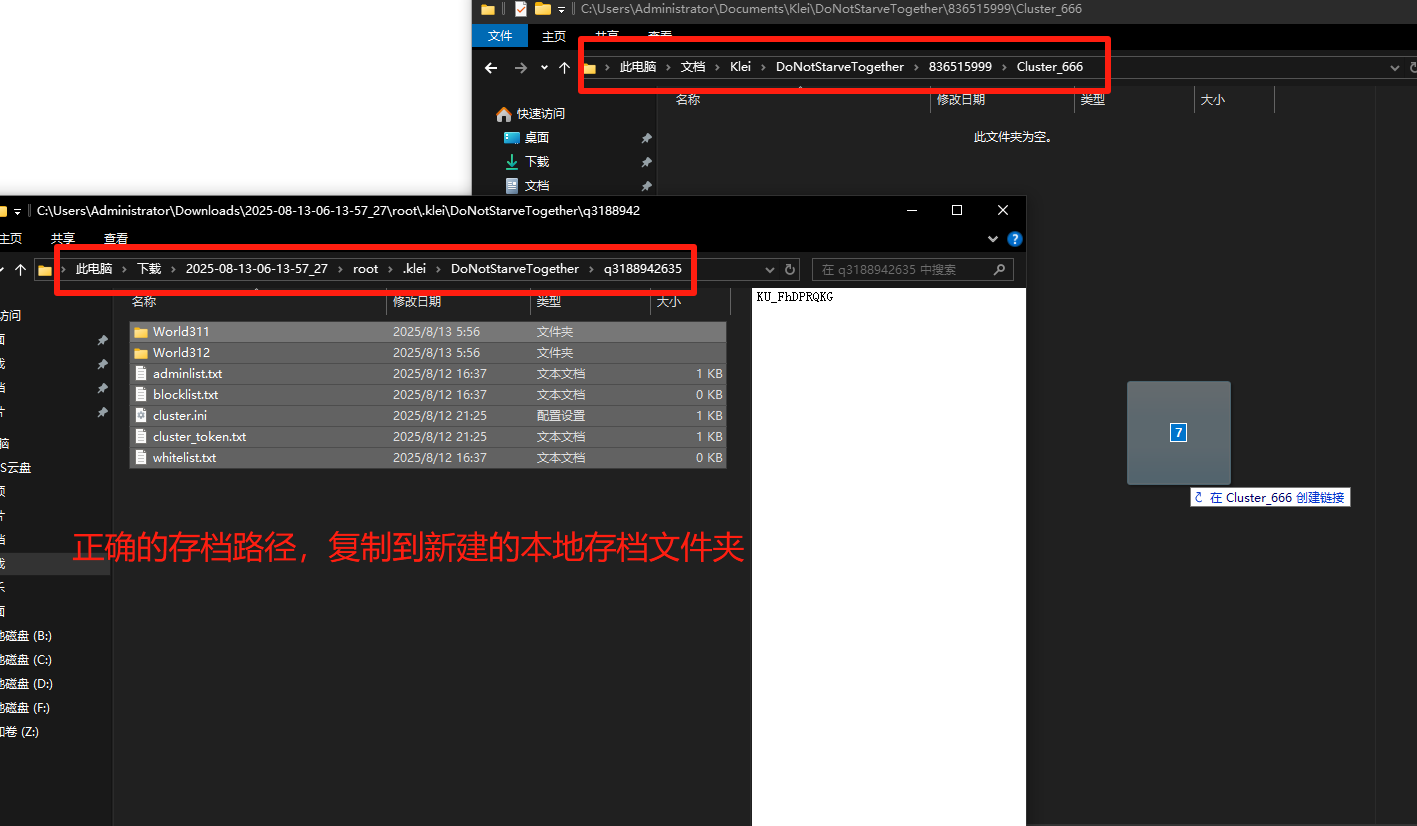Click the blue Help icon in q3188942635 window
1417x826 pixels.
[1014, 239]
